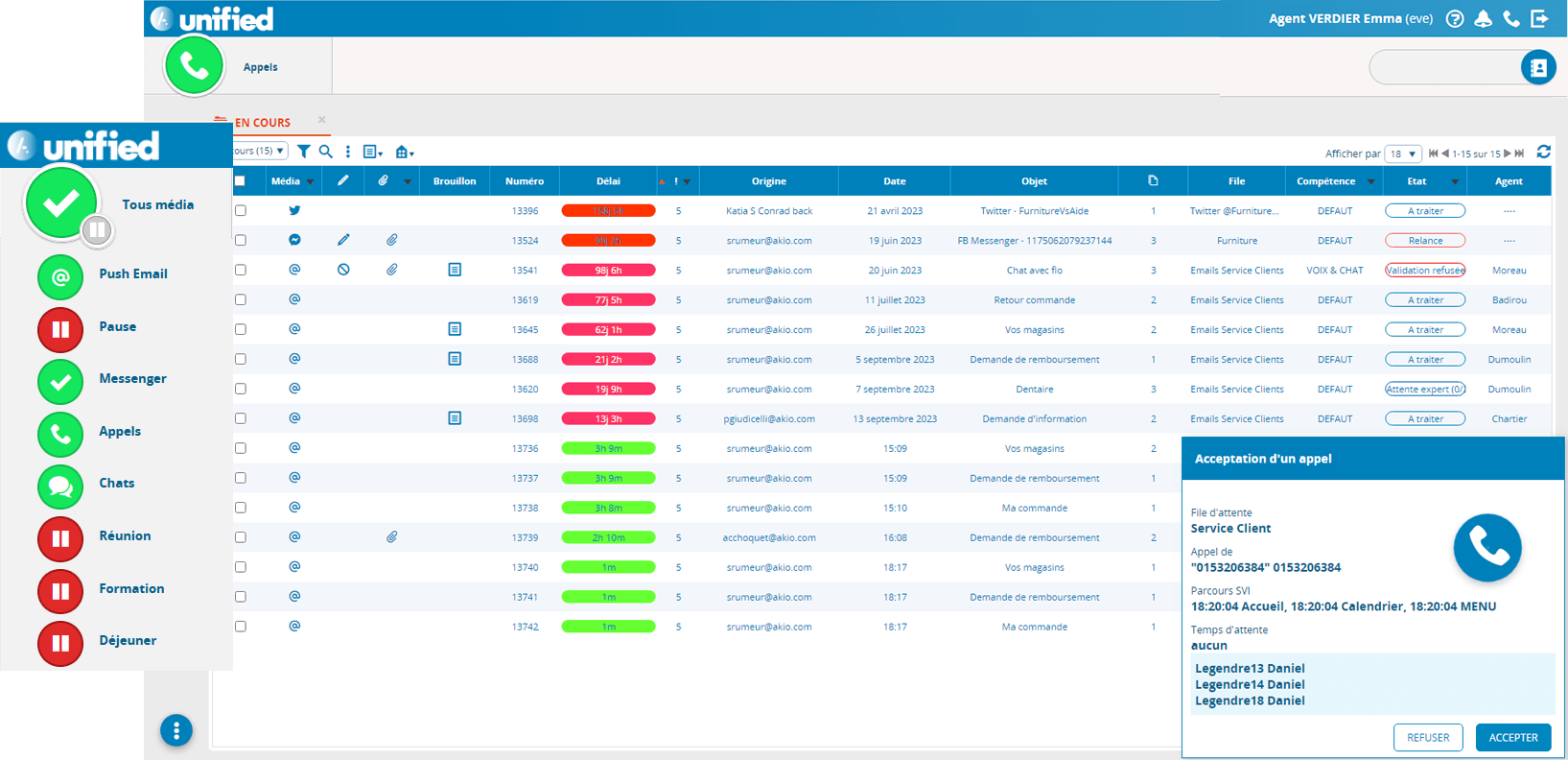Screen dimensions: 1568x760
Task: Go to next results page
Action: 1507,154
